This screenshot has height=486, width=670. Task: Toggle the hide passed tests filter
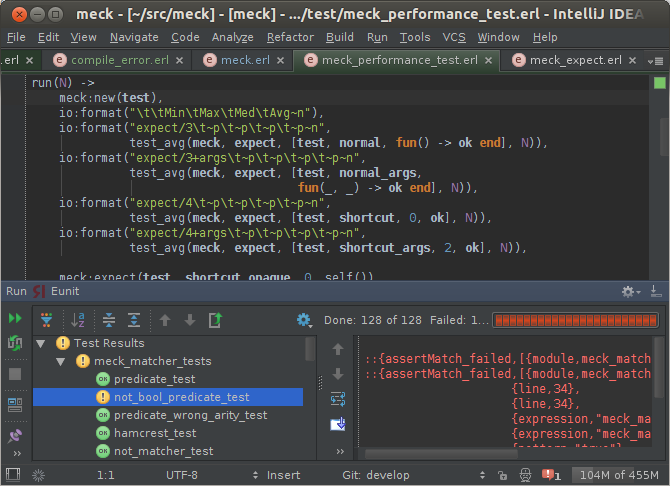point(47,320)
